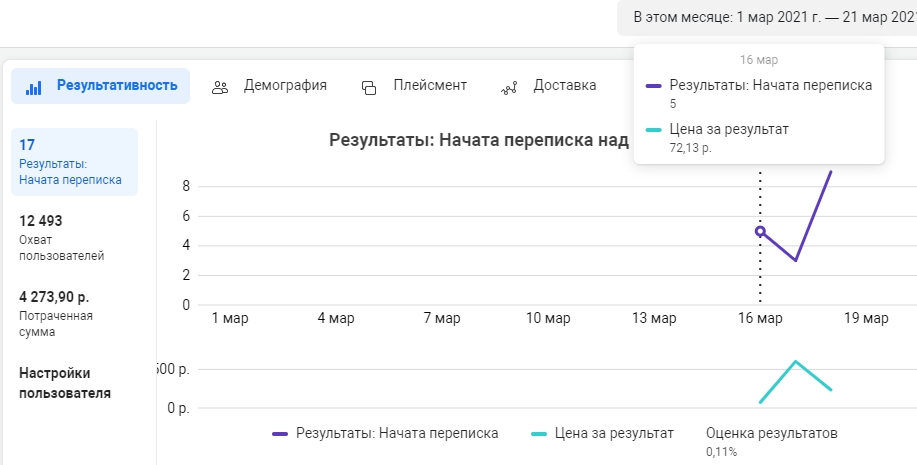The image size is (917, 465).
Task: Select the 4 273,90 р. Потраченная сумма metric
Action: click(56, 314)
